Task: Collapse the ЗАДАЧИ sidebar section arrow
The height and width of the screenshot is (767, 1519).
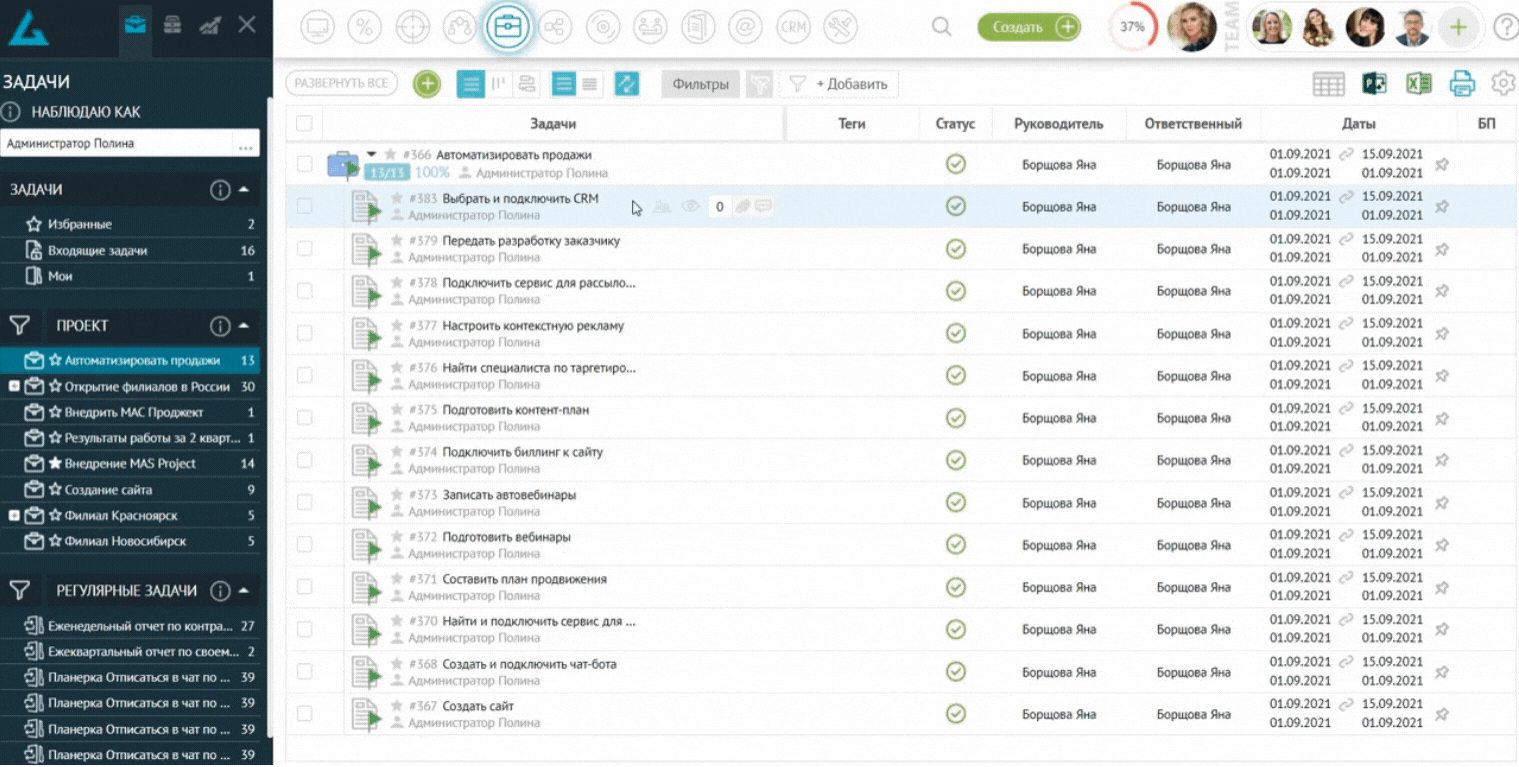Action: click(x=243, y=189)
